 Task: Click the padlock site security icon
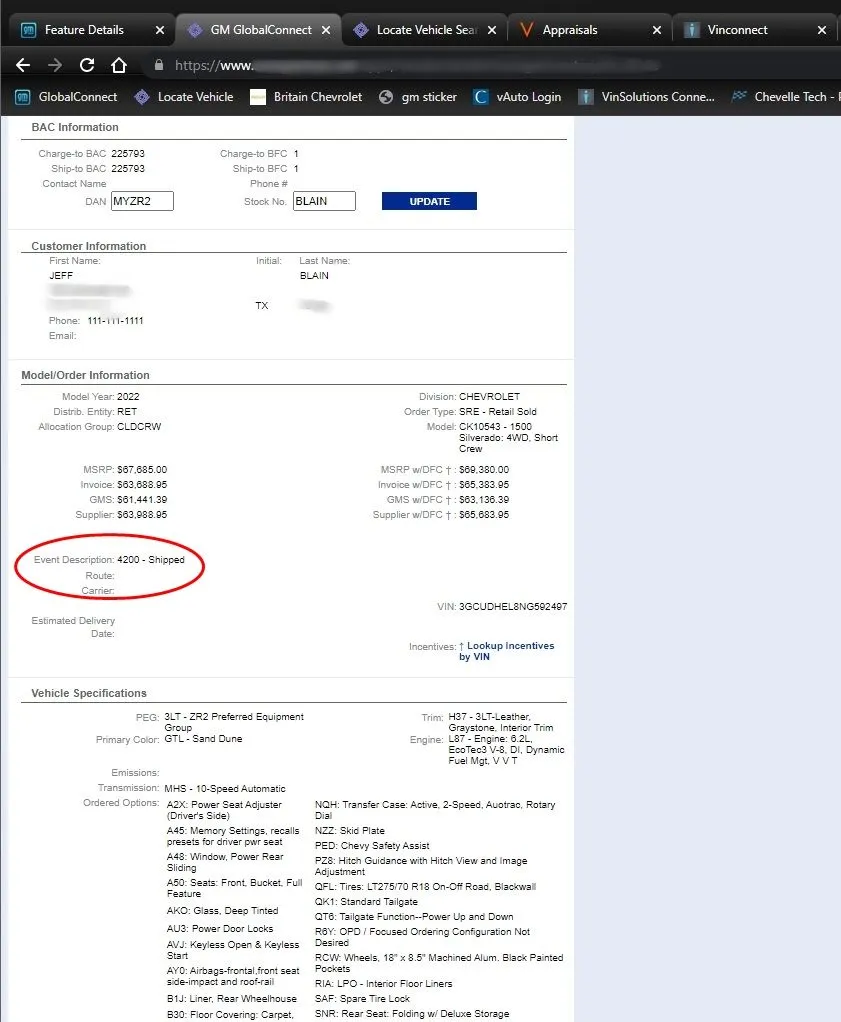tap(158, 65)
